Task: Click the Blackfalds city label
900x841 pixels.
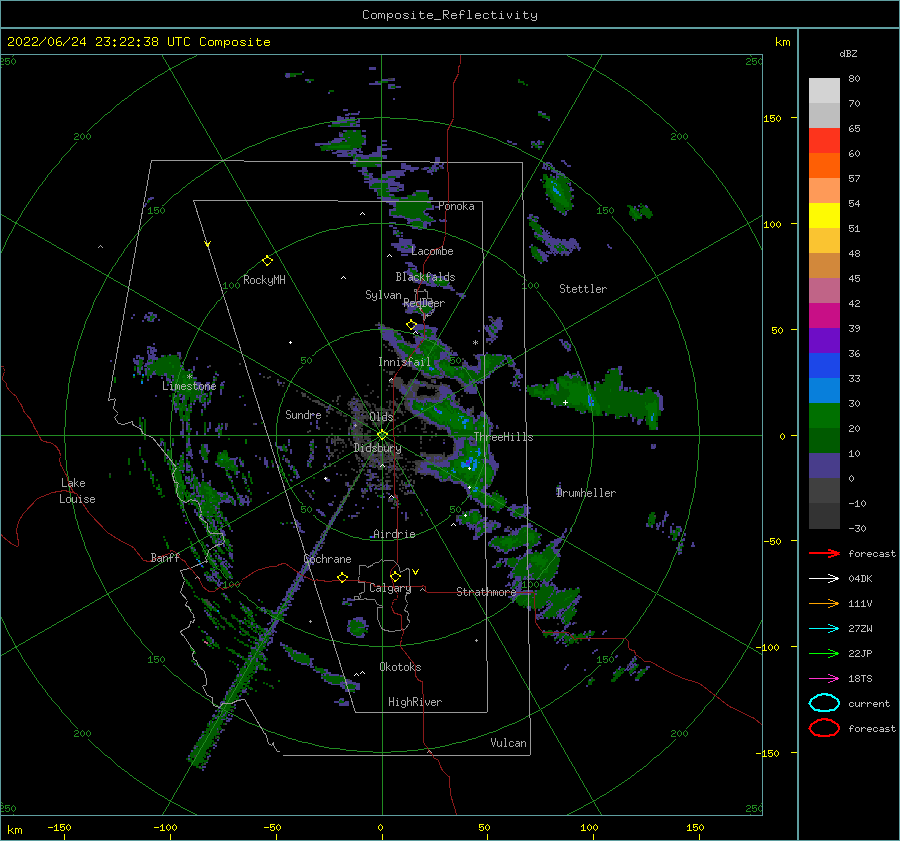Action: (425, 277)
